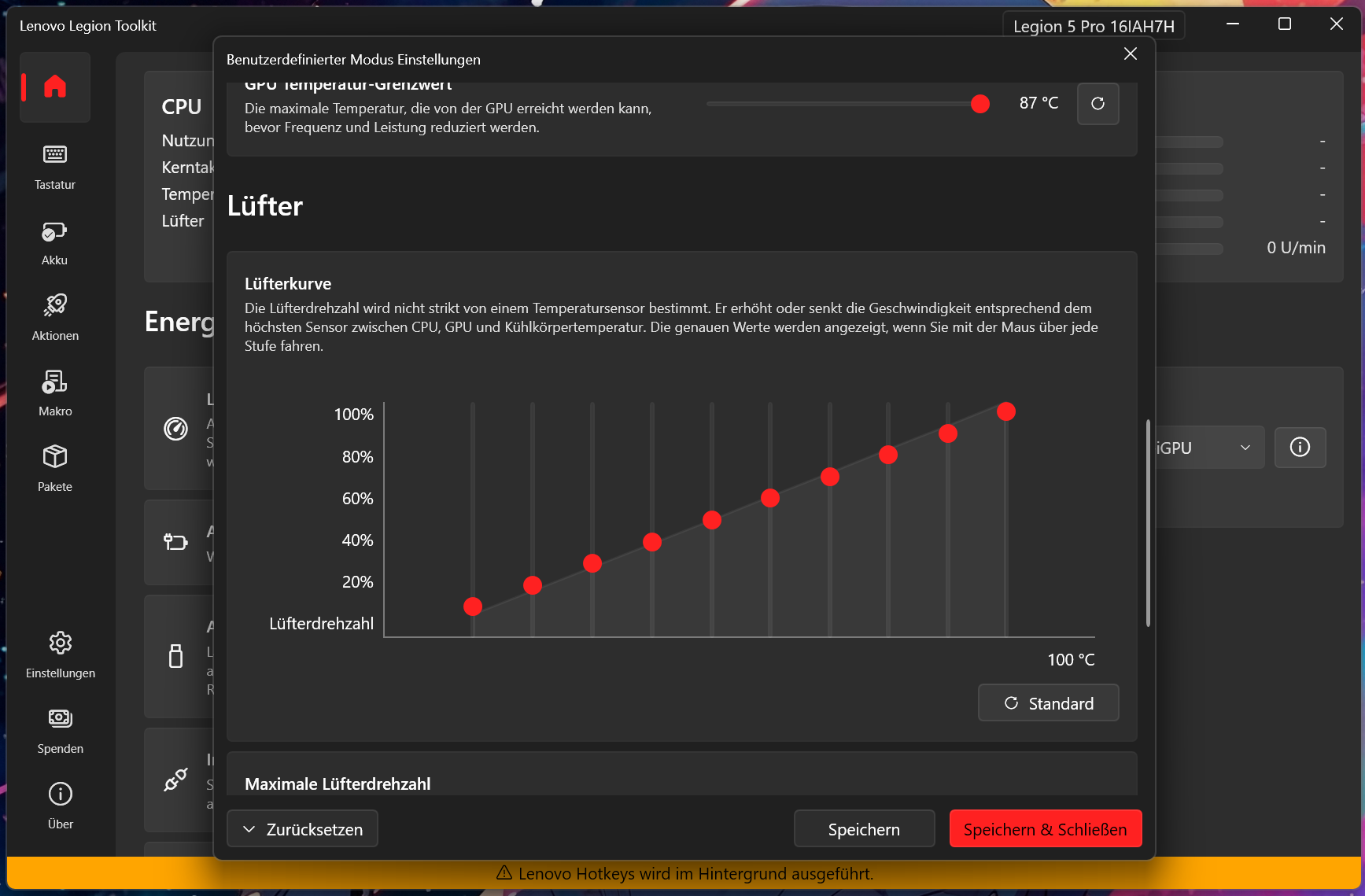This screenshot has width=1365, height=896.
Task: Close the Lenovo Legion Toolkit window
Action: [x=1337, y=24]
